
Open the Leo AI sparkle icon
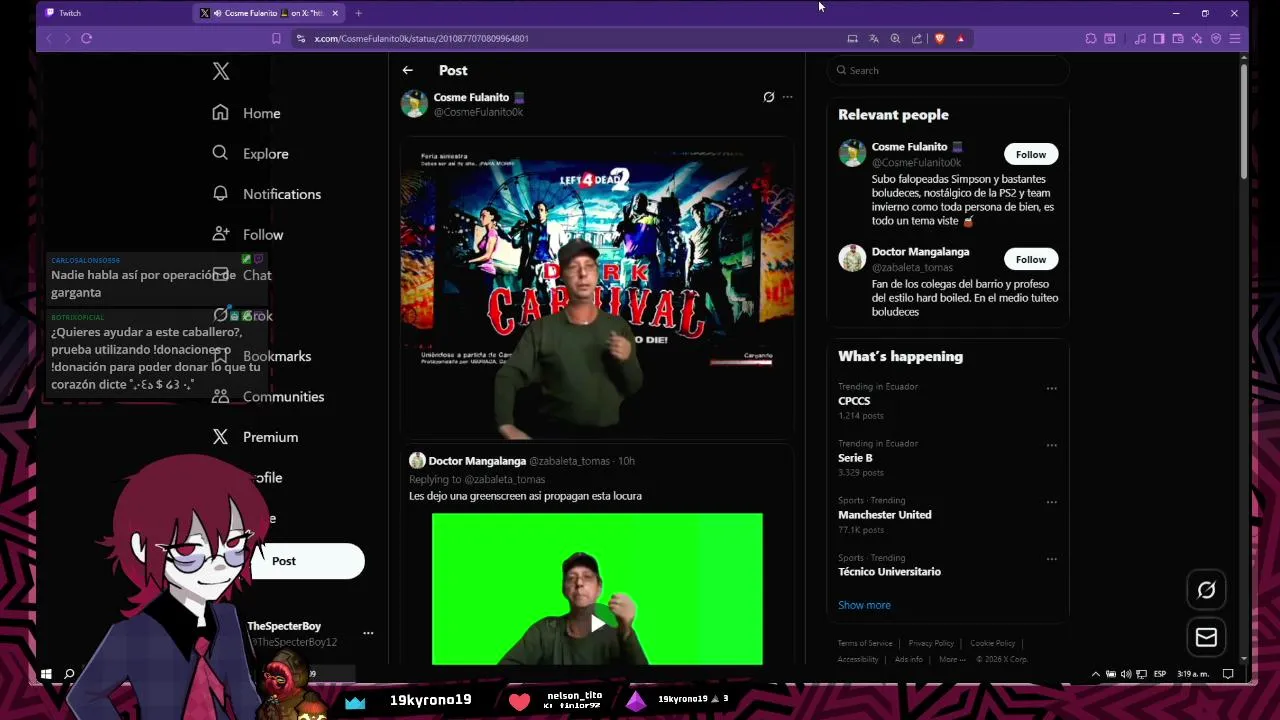coord(1197,38)
